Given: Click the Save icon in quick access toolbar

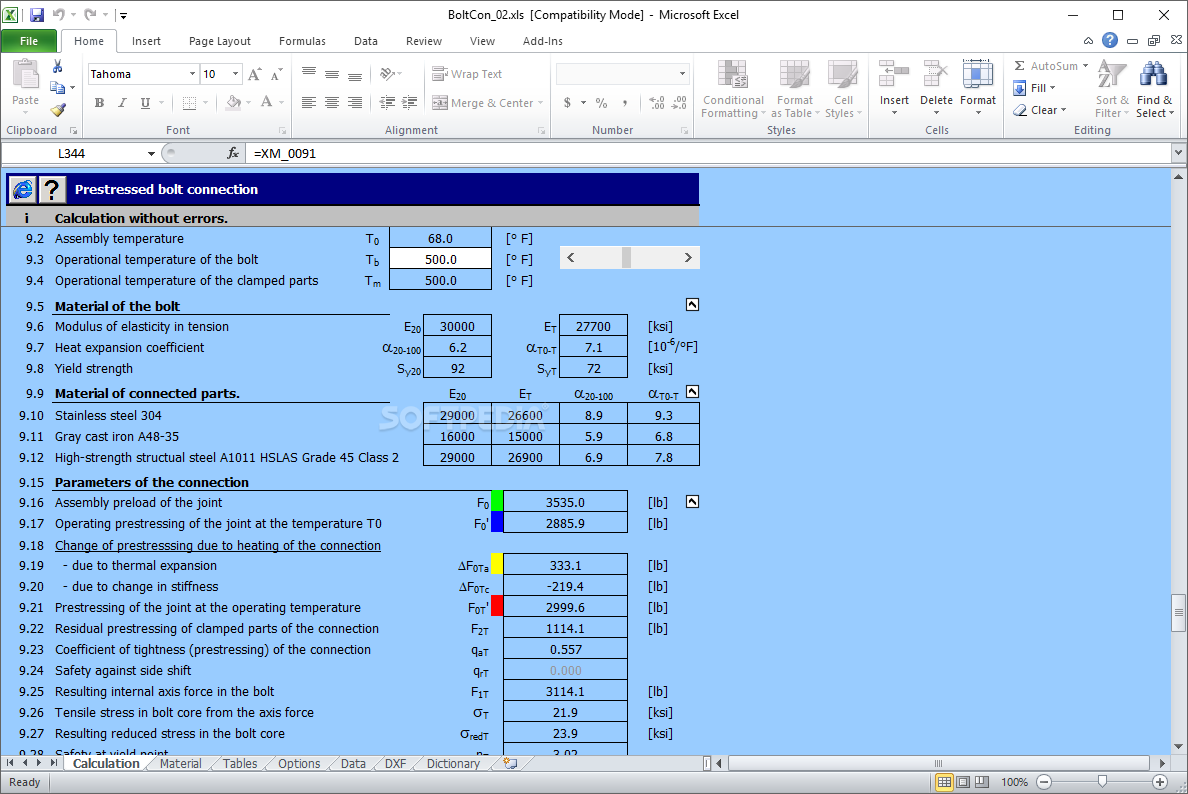Looking at the screenshot, I should tap(36, 14).
